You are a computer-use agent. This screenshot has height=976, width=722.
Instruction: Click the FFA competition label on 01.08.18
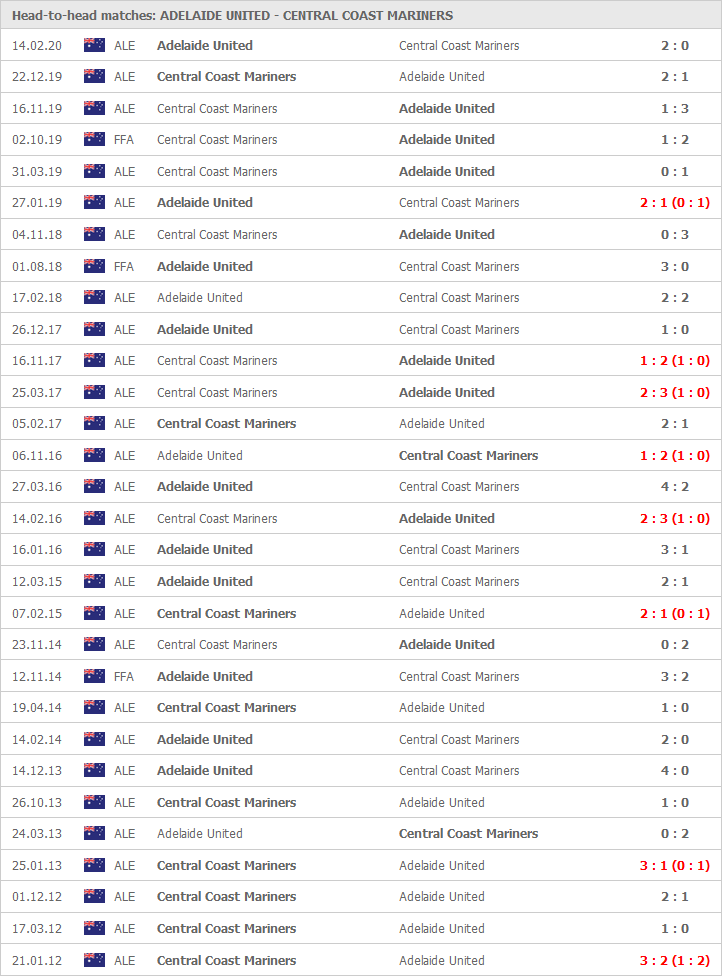pyautogui.click(x=124, y=266)
